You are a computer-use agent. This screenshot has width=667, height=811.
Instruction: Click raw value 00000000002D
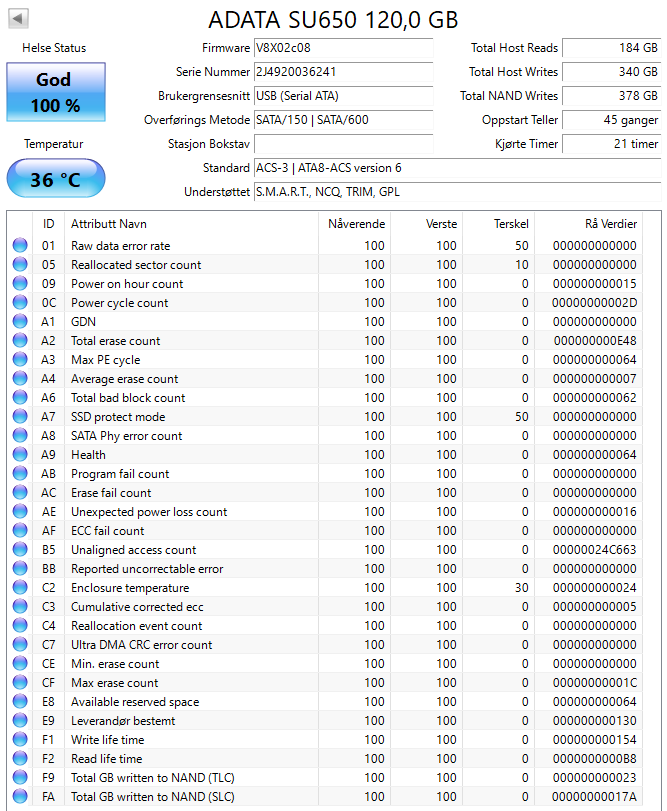[595, 303]
